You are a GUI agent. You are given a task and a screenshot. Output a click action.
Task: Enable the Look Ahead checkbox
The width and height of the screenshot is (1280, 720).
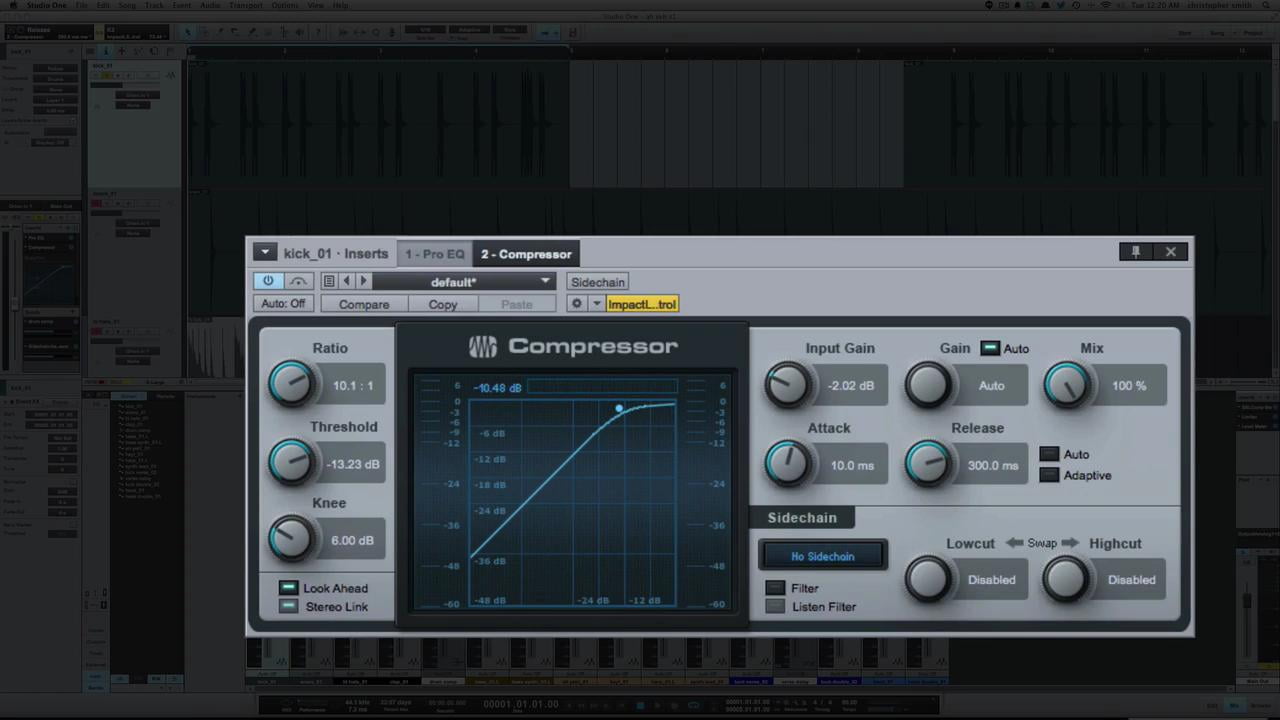[288, 588]
